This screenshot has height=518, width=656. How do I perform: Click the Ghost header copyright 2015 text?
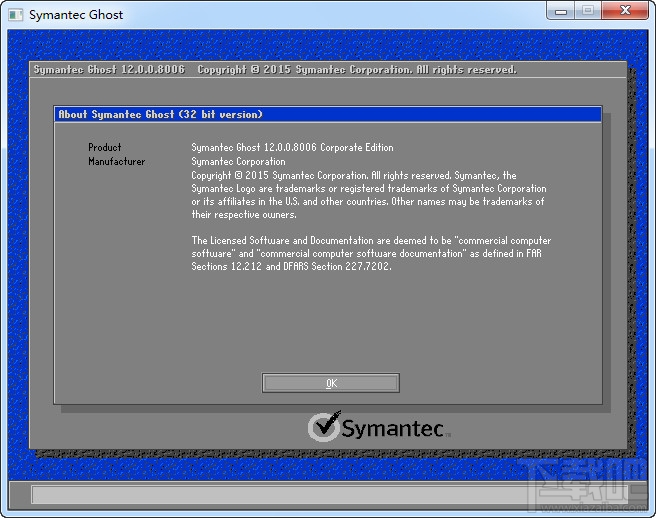click(x=357, y=69)
